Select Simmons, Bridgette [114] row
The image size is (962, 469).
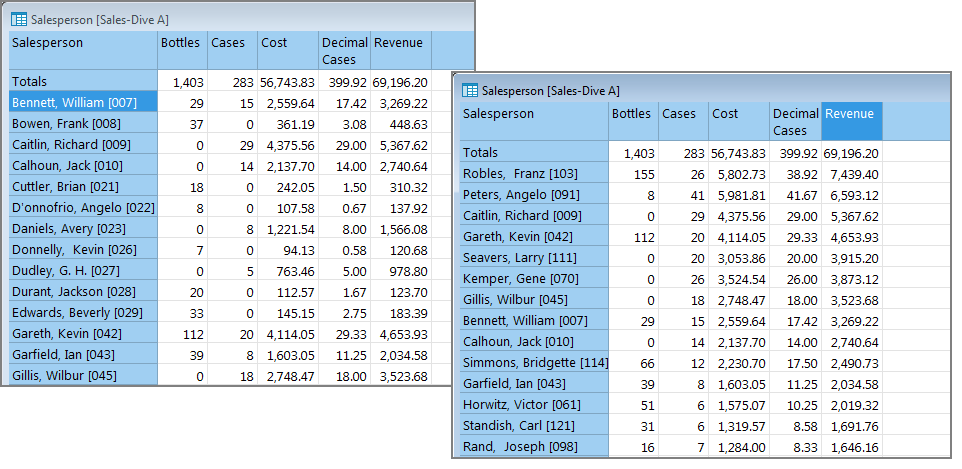[x=534, y=362]
